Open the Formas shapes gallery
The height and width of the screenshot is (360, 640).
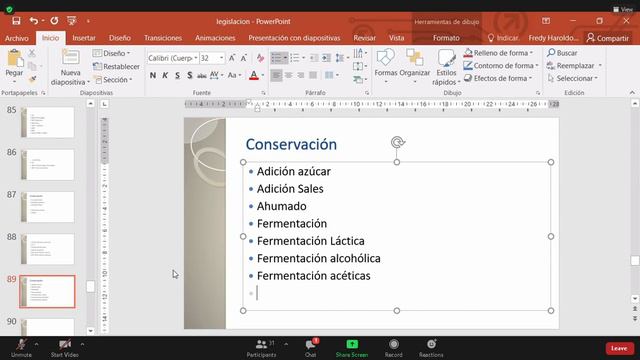coord(386,67)
